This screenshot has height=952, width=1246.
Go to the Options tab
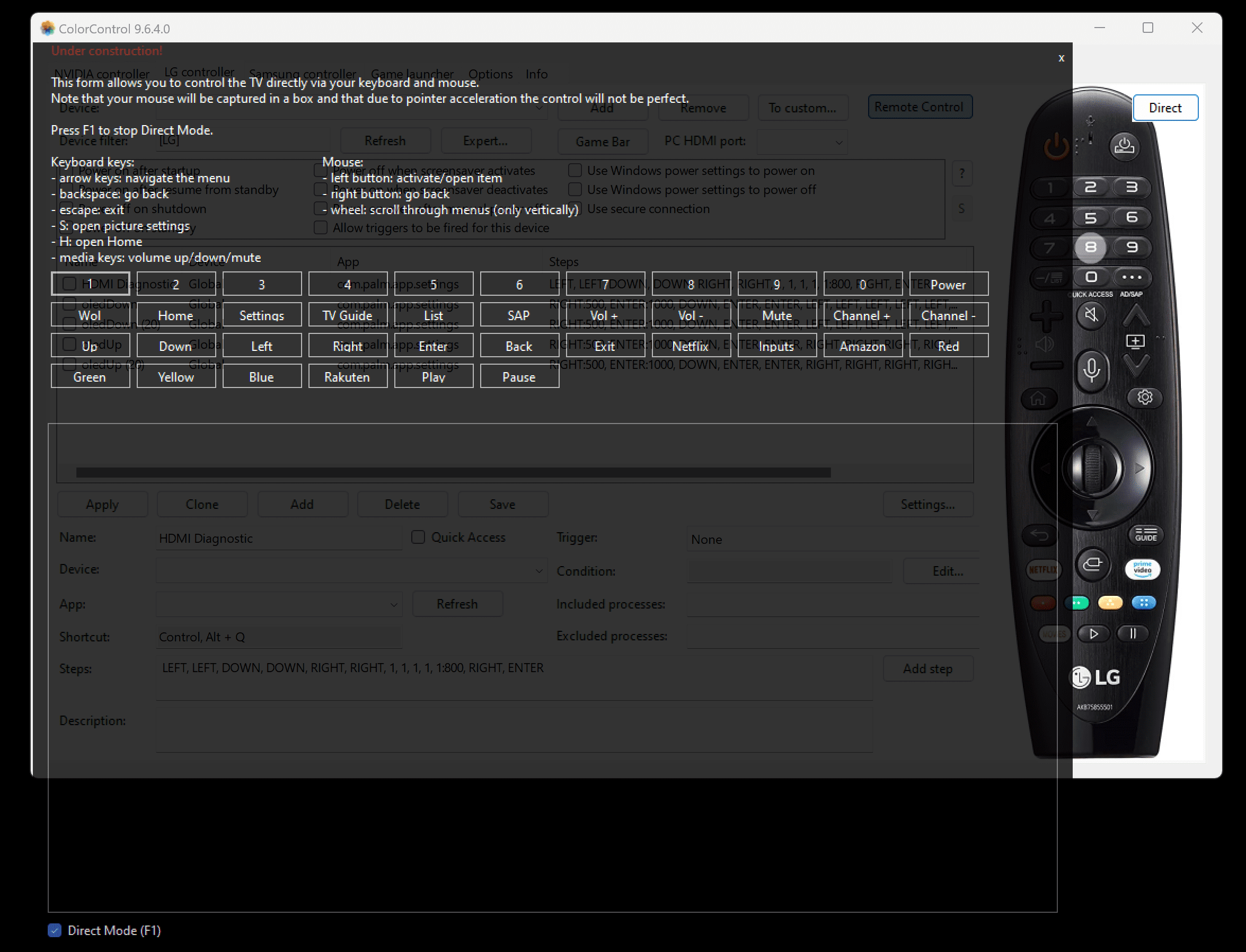click(x=491, y=74)
